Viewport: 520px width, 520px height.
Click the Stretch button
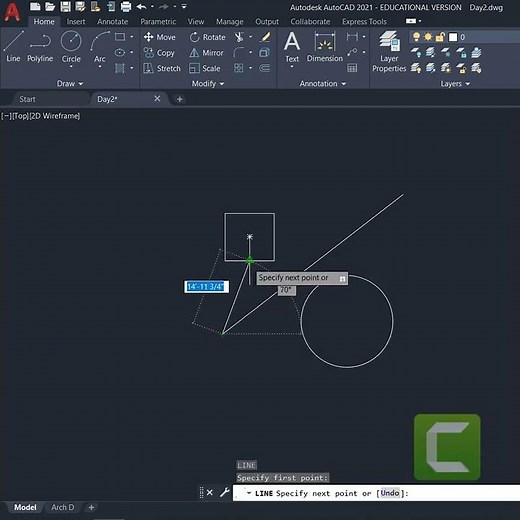click(x=162, y=68)
